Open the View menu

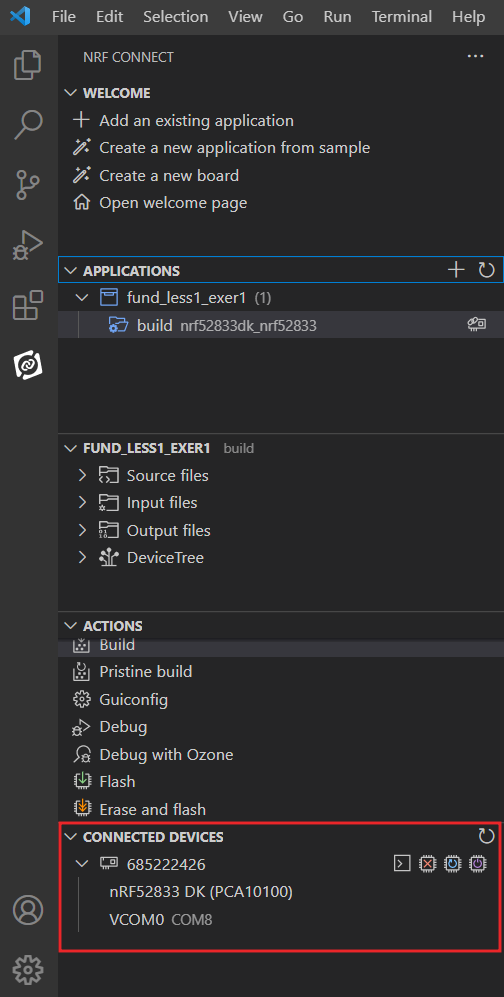click(x=245, y=17)
